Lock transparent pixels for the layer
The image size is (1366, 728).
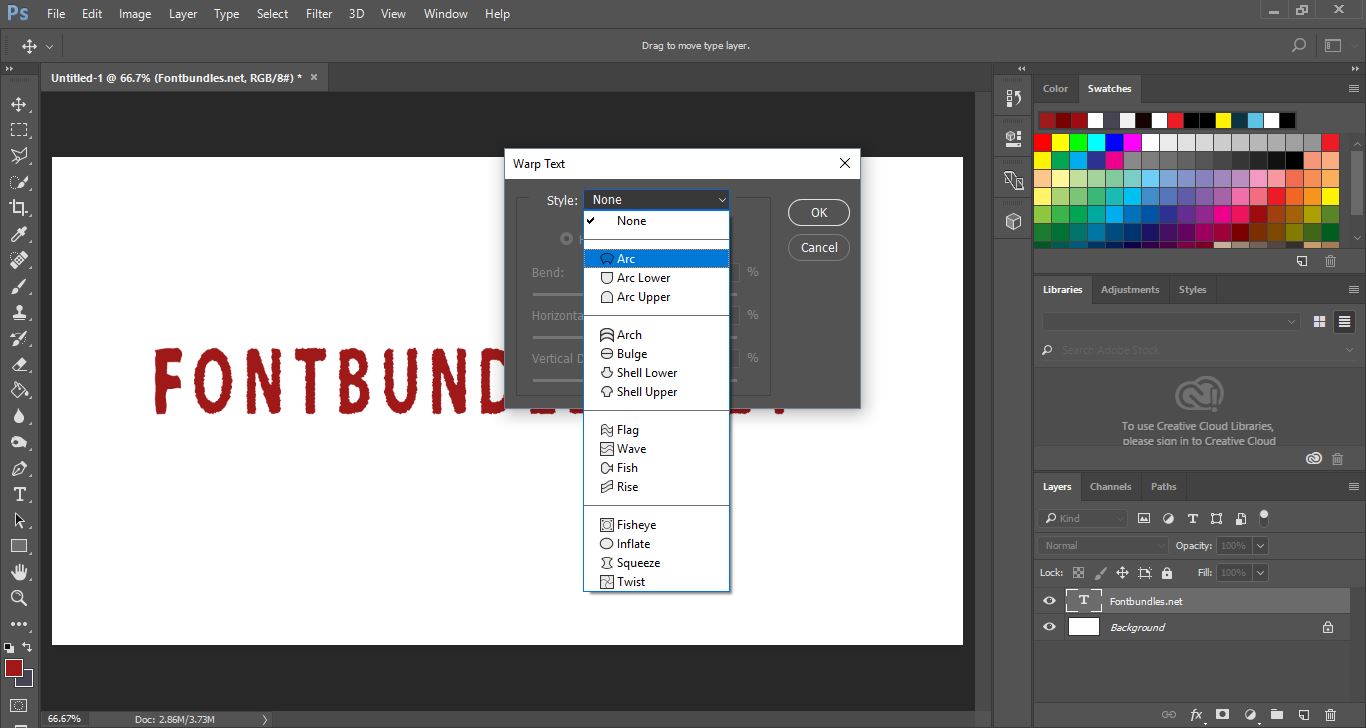(1077, 572)
